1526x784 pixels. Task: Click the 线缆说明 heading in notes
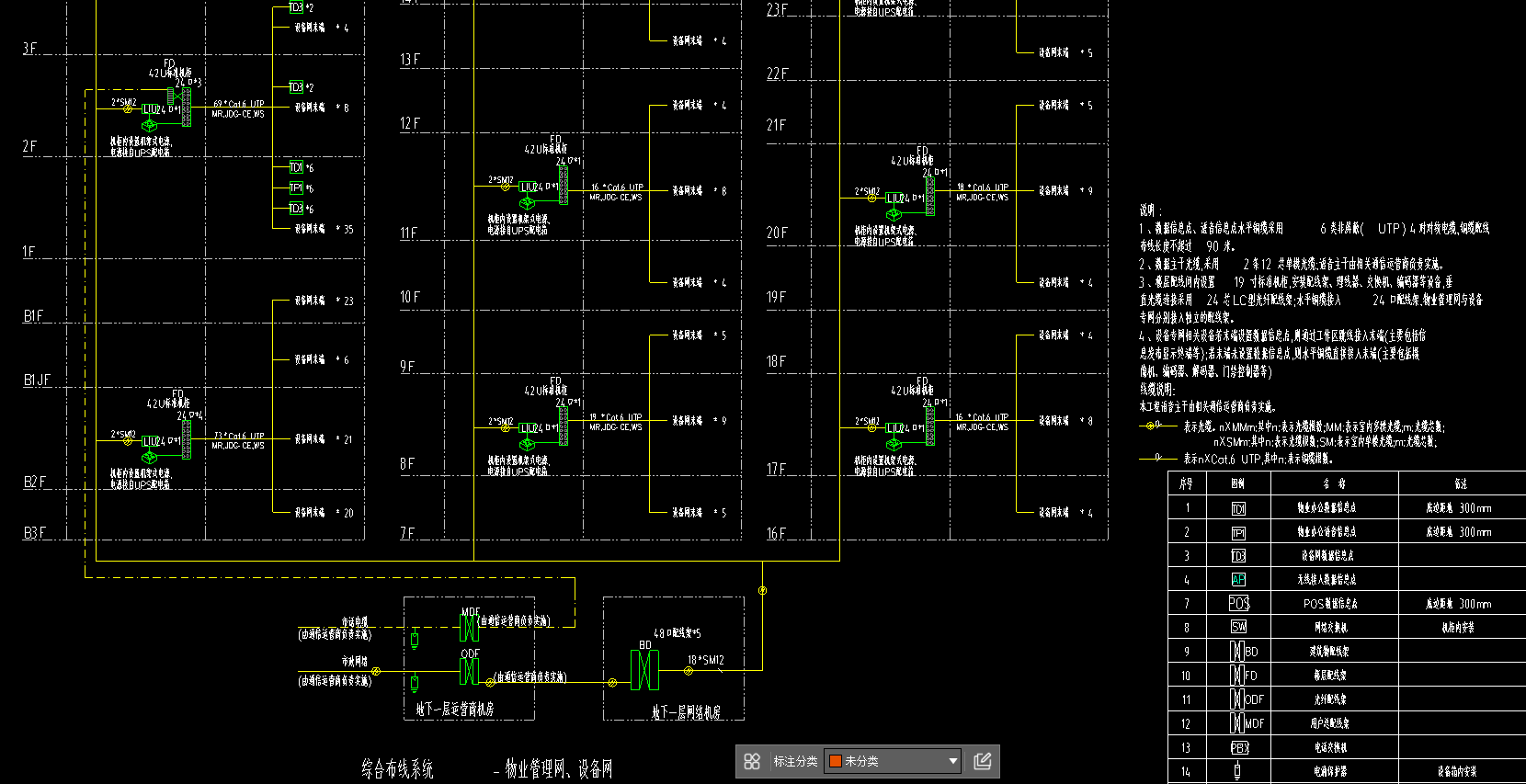pyautogui.click(x=1157, y=389)
